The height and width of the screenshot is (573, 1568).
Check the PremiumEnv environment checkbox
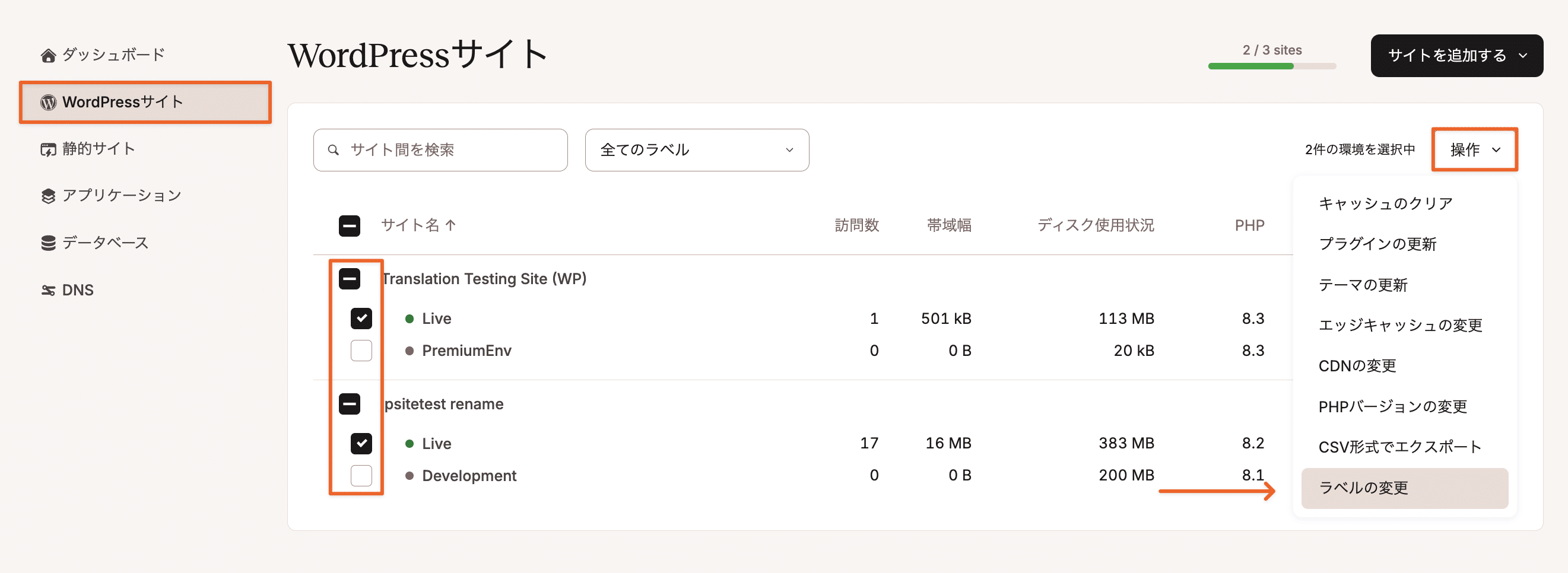click(361, 351)
